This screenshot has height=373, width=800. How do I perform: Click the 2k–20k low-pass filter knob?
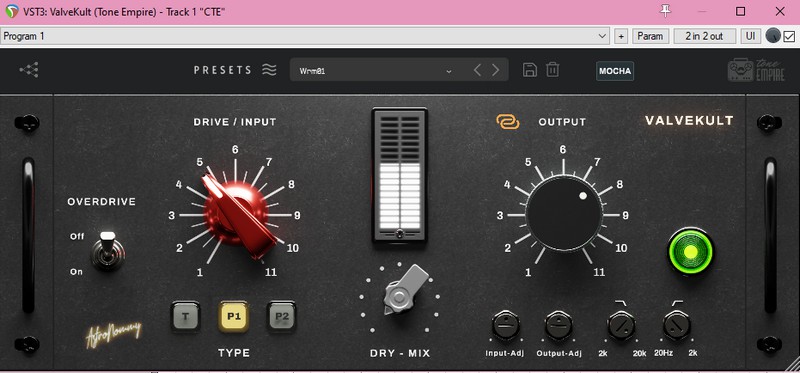click(x=621, y=325)
